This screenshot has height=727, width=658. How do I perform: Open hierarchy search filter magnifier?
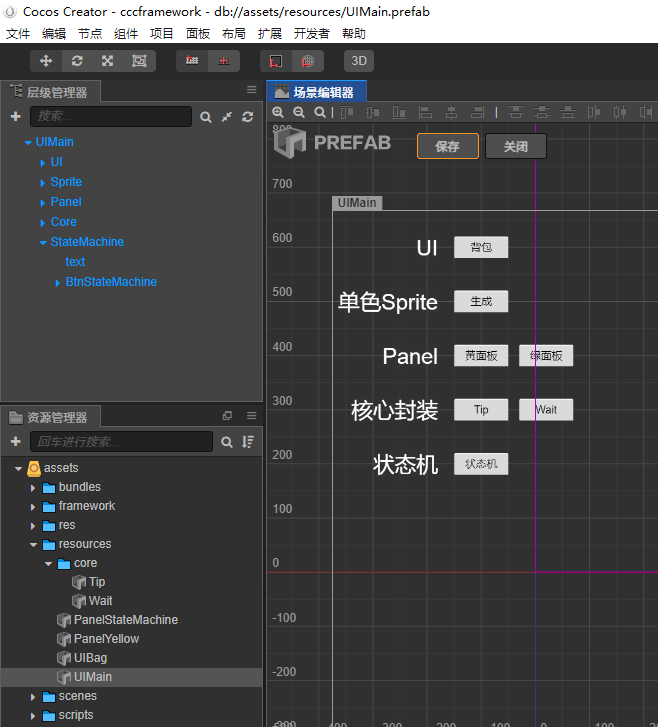[x=205, y=117]
